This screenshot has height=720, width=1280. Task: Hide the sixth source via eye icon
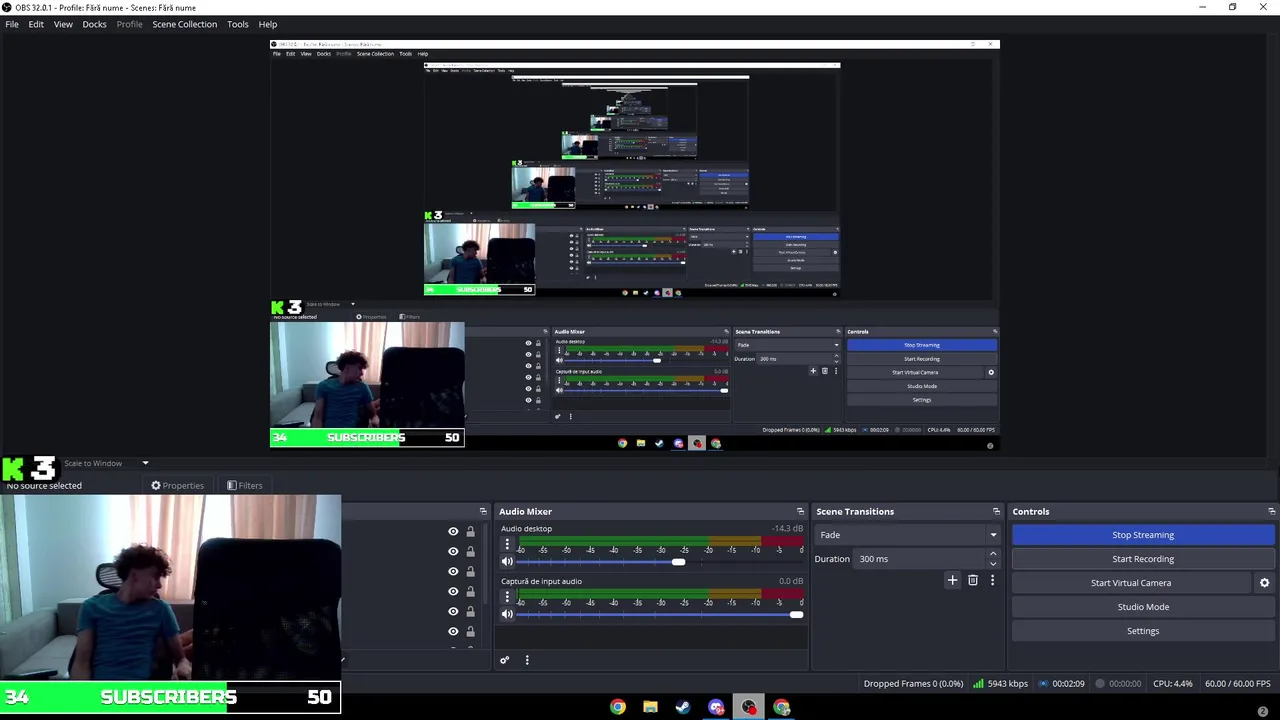pos(453,632)
